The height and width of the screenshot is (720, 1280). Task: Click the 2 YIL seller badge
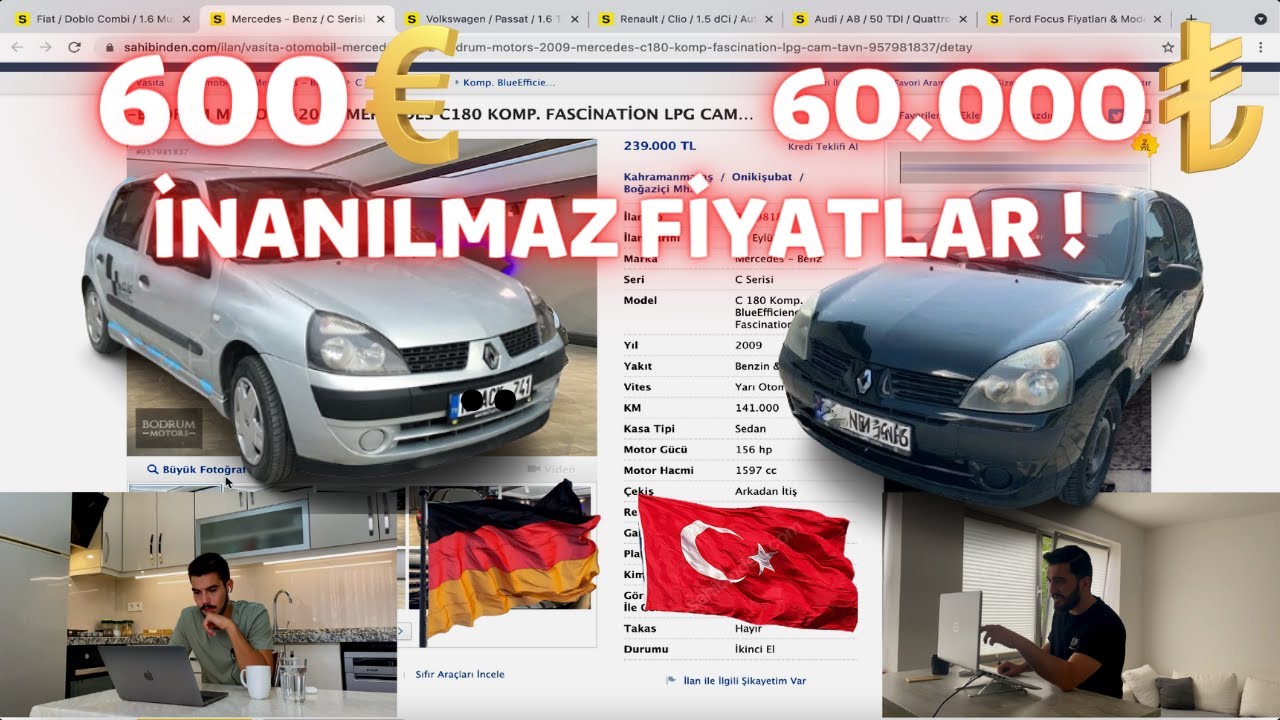(x=1146, y=145)
